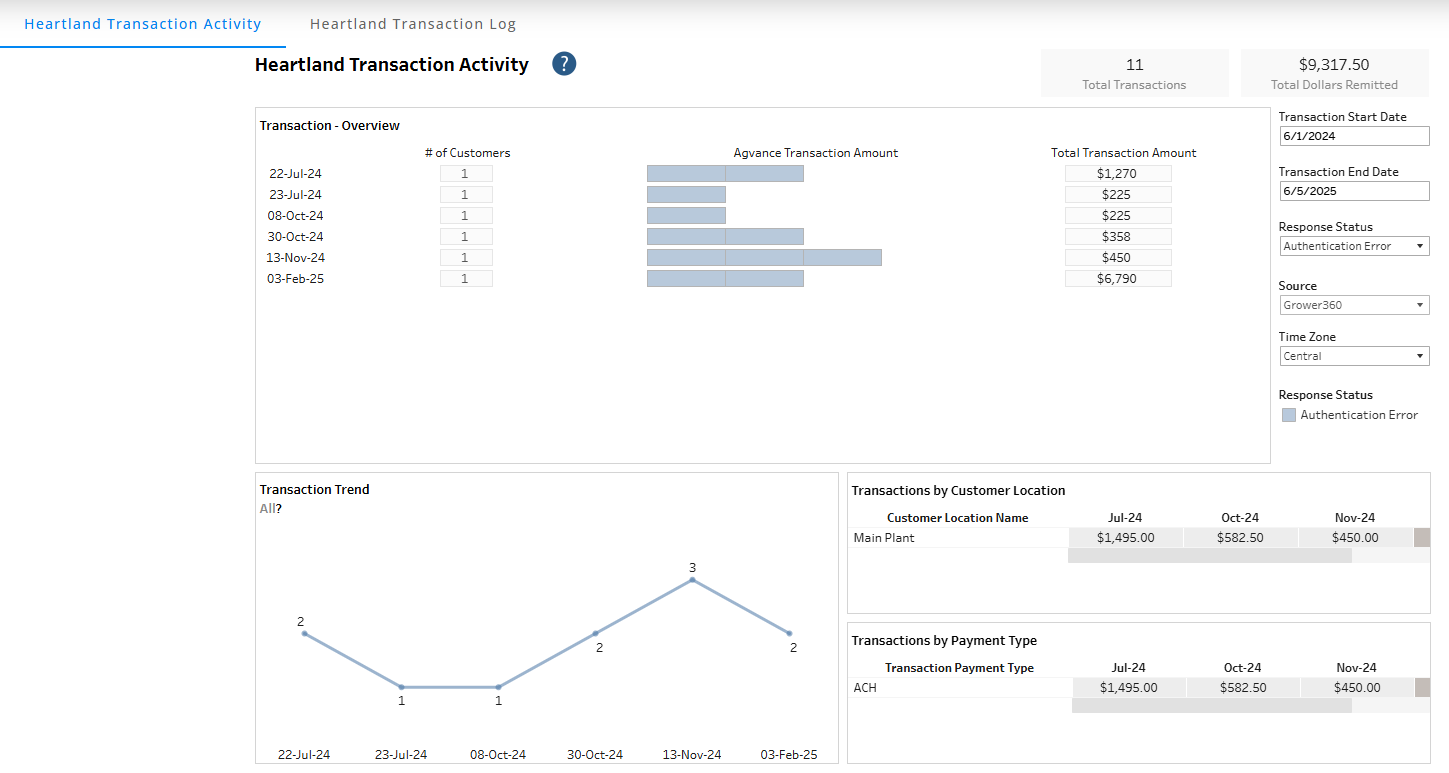Click the Oct-24 header in Customer Location table
Viewport: 1449px width, 773px height.
click(1240, 518)
